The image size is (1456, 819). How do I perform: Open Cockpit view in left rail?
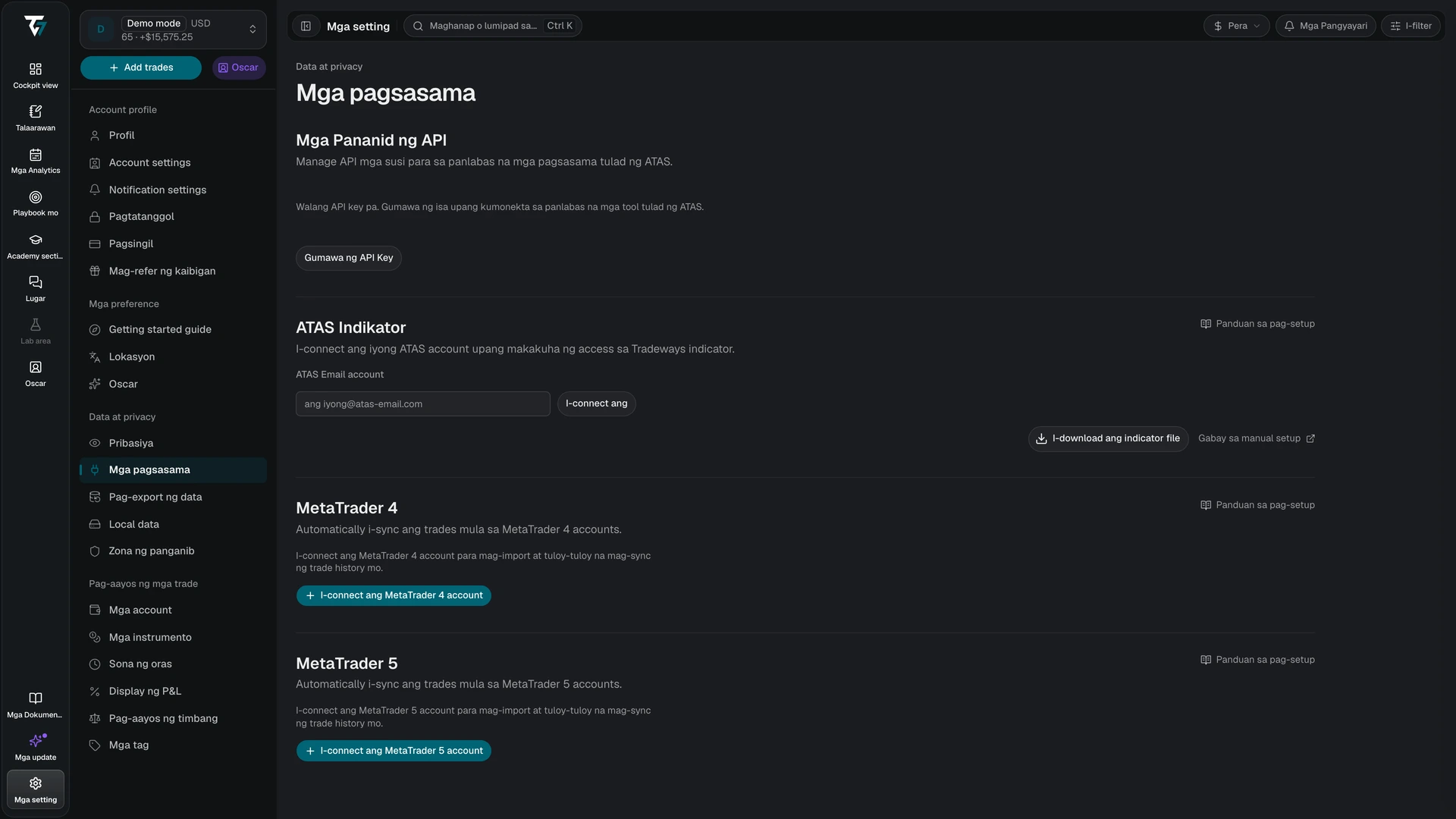tap(35, 76)
